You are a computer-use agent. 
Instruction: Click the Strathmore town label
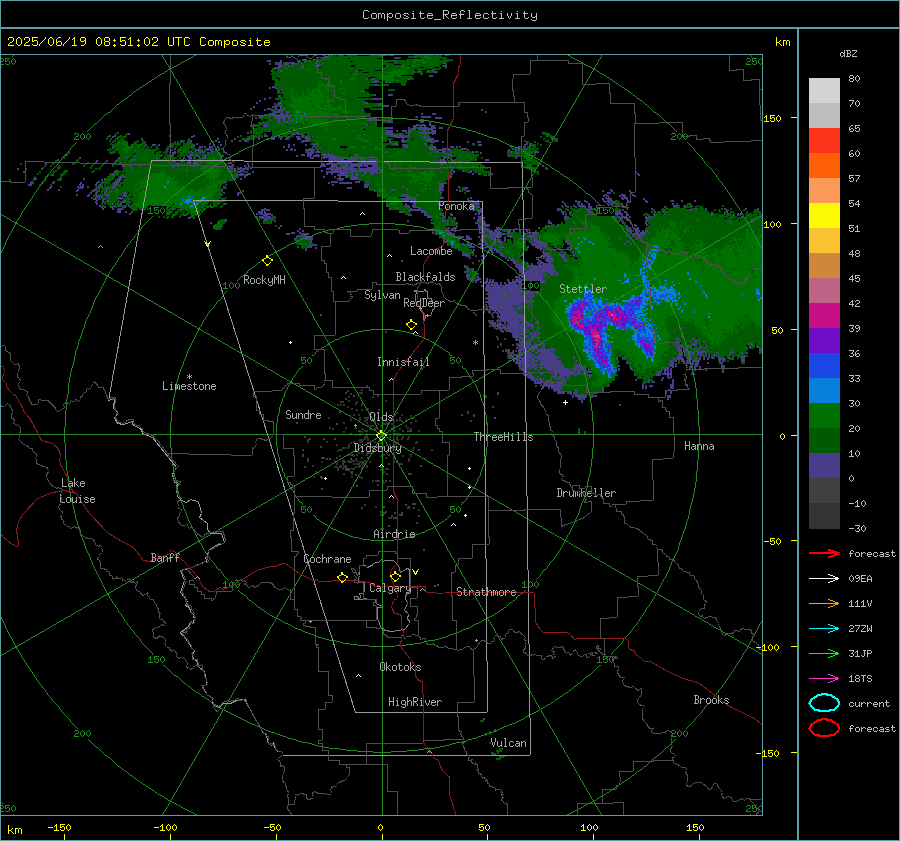486,592
